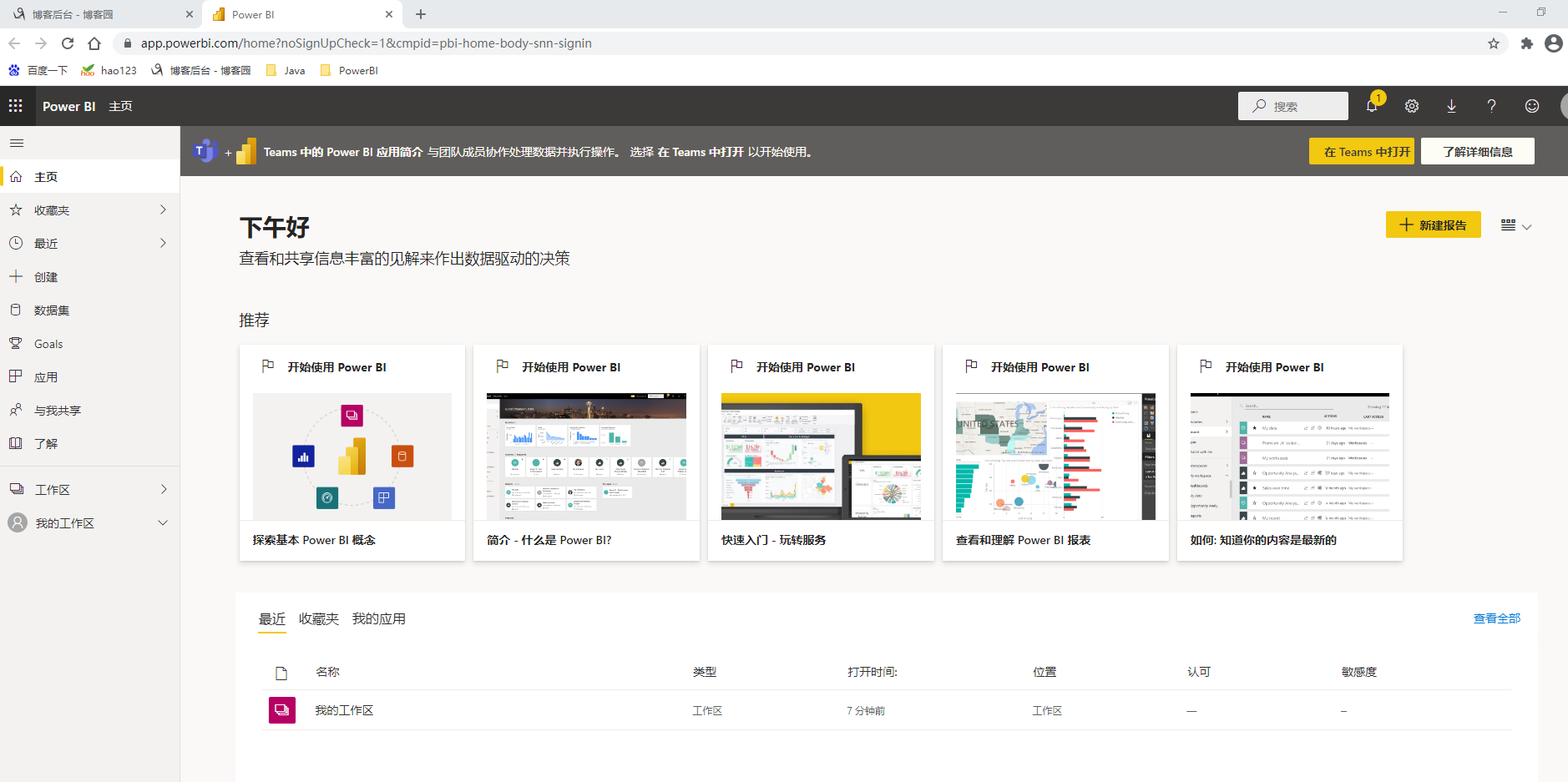Click the Create plus icon in sidebar
Viewport: 1568px width, 782px height.
pyautogui.click(x=16, y=276)
